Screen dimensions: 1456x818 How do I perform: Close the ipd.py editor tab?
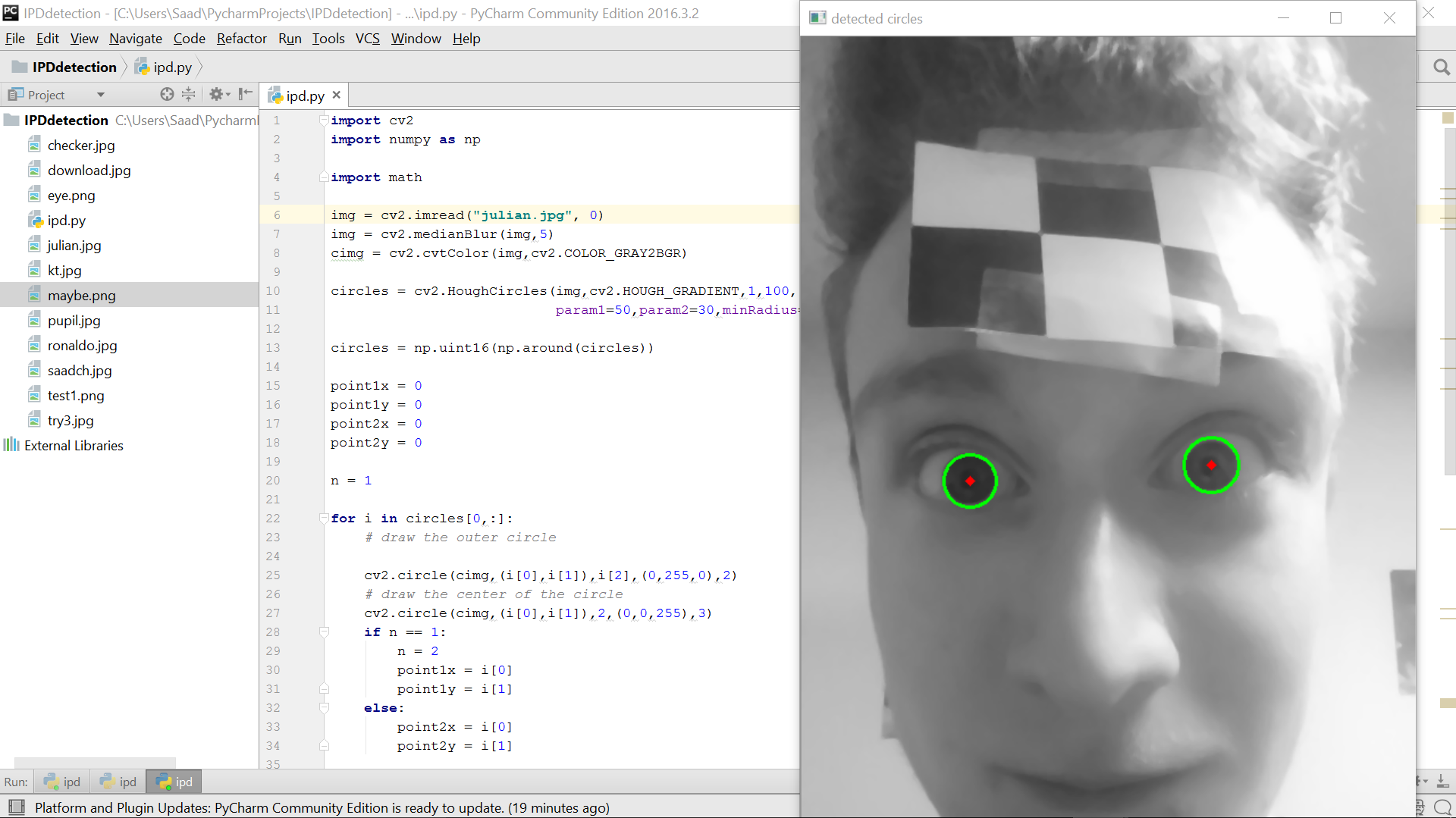pos(337,95)
